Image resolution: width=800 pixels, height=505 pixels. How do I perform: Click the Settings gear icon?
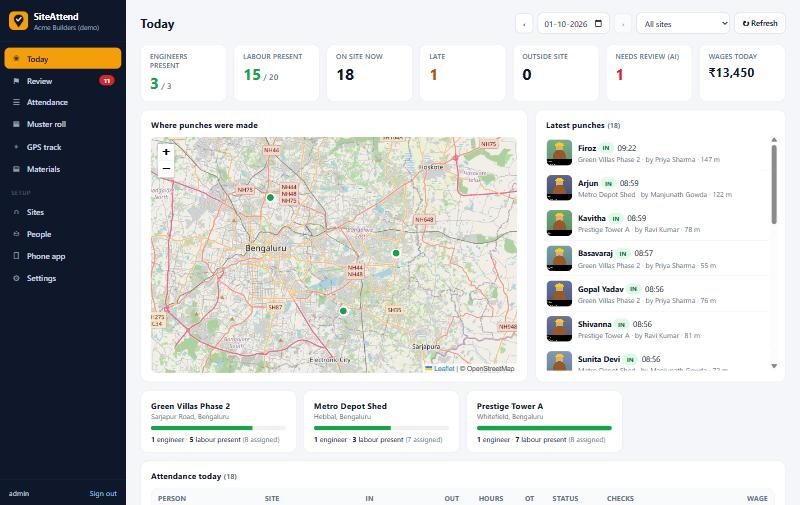16,278
